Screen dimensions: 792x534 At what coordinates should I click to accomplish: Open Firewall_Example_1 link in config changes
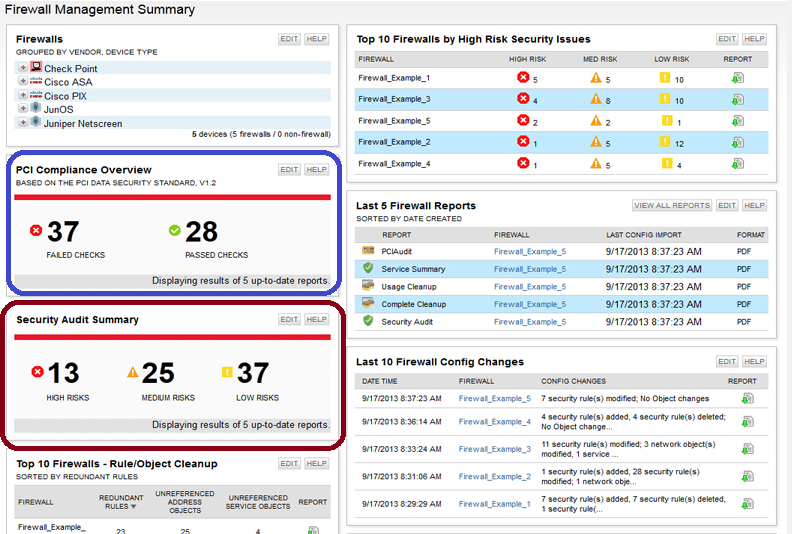494,504
